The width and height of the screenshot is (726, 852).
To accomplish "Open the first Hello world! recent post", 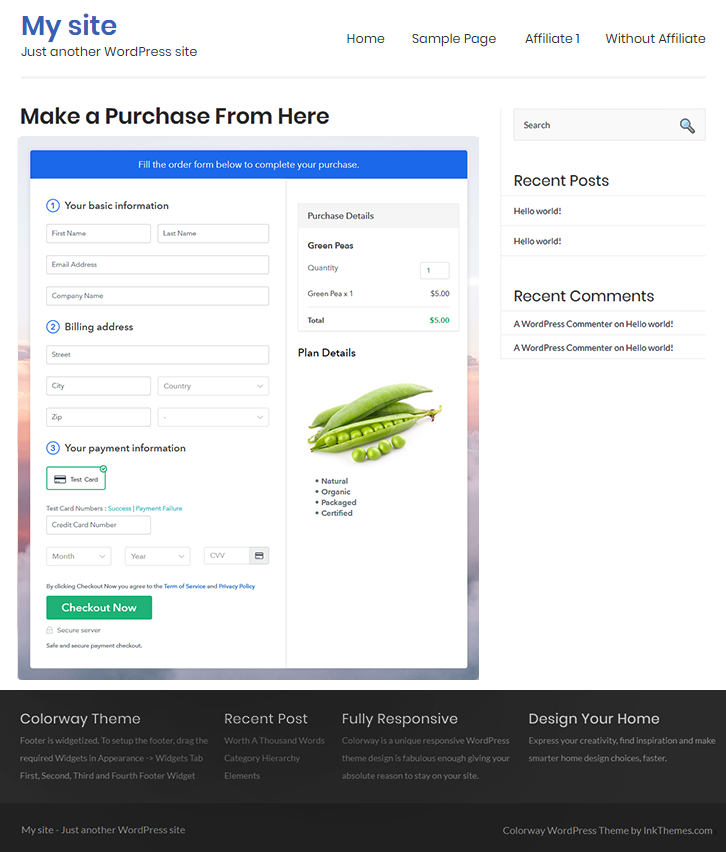I will [x=537, y=211].
